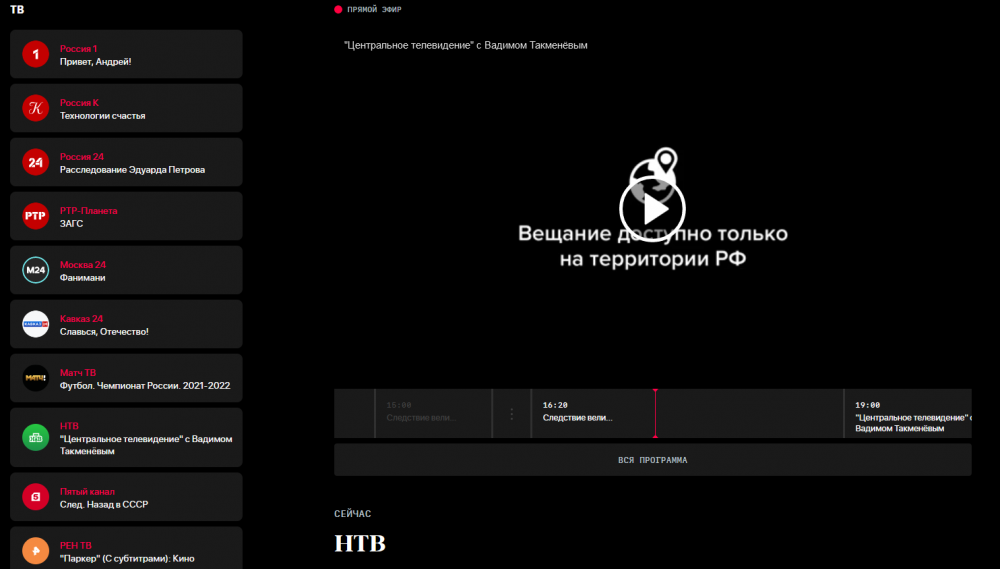Click the orange РЕН ТВ channel logo

(36, 551)
